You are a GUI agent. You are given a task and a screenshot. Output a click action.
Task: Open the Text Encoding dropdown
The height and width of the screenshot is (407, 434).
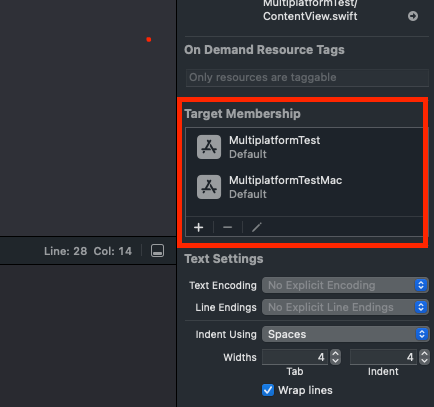(x=345, y=285)
